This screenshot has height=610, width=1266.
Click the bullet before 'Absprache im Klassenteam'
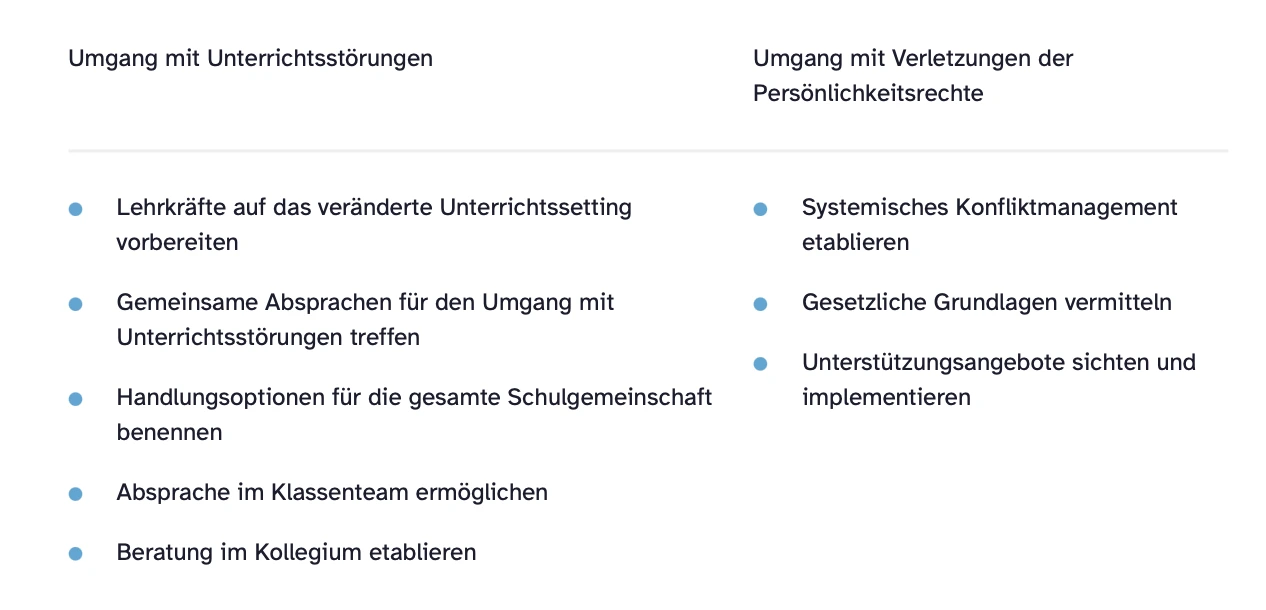click(75, 494)
